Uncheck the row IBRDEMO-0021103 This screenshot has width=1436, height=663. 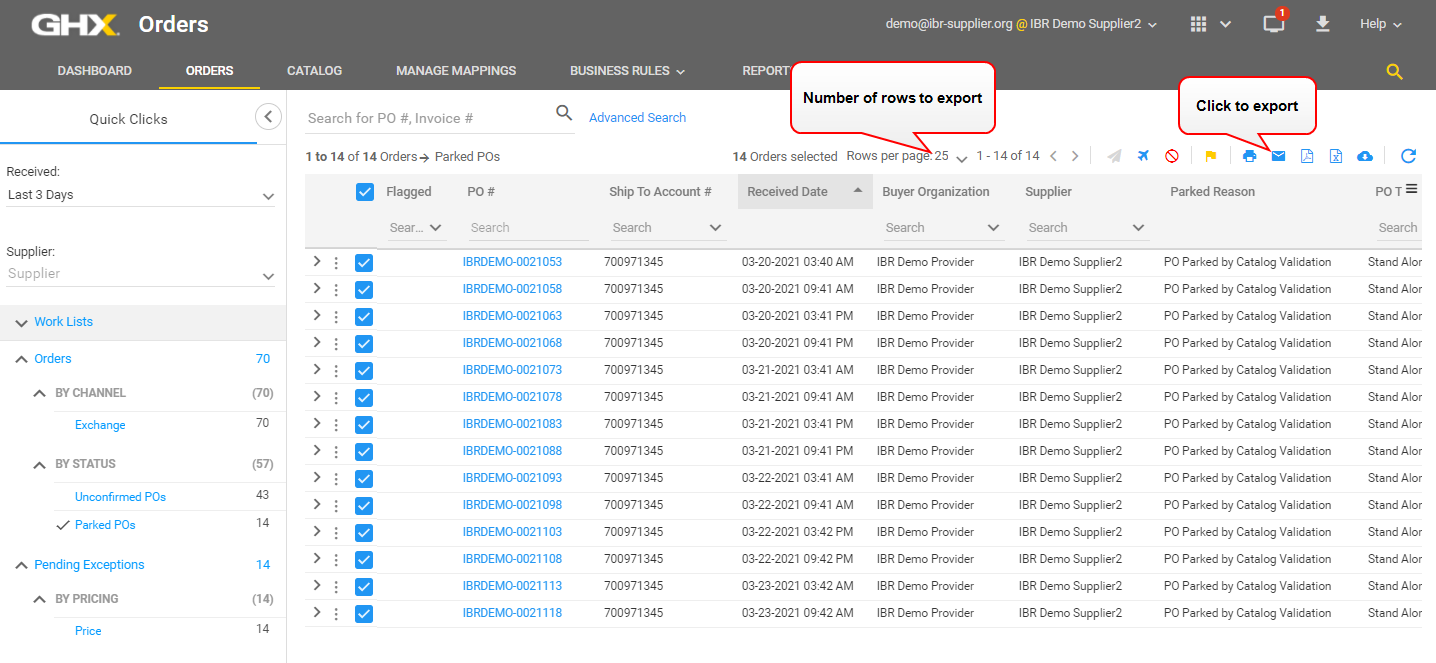tap(364, 533)
